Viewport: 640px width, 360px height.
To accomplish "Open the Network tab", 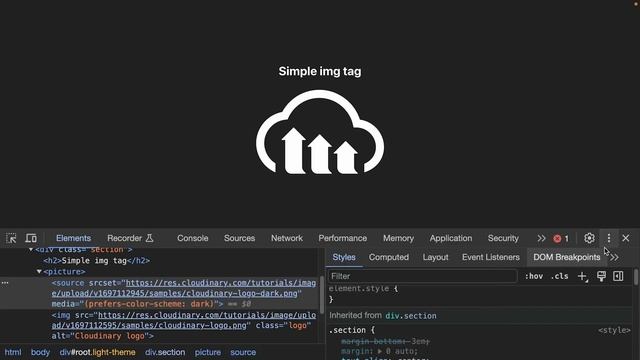I will (x=287, y=238).
